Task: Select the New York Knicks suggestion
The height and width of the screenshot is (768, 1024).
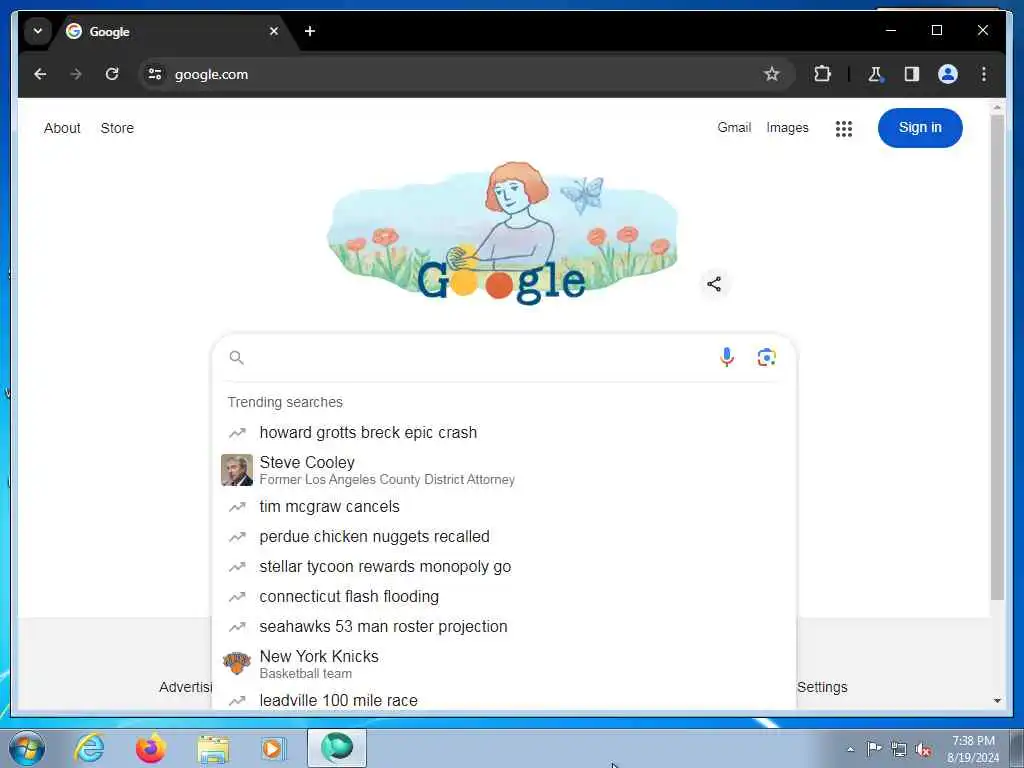Action: pyautogui.click(x=504, y=664)
